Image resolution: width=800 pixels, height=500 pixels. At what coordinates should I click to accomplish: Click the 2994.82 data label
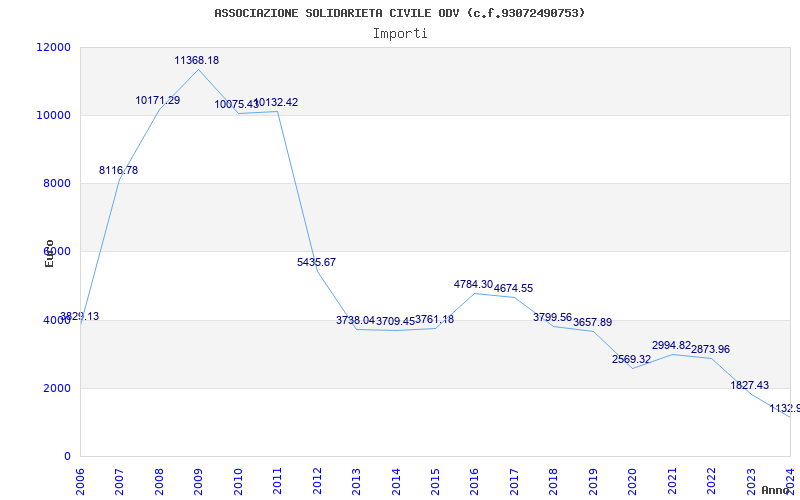click(x=671, y=345)
